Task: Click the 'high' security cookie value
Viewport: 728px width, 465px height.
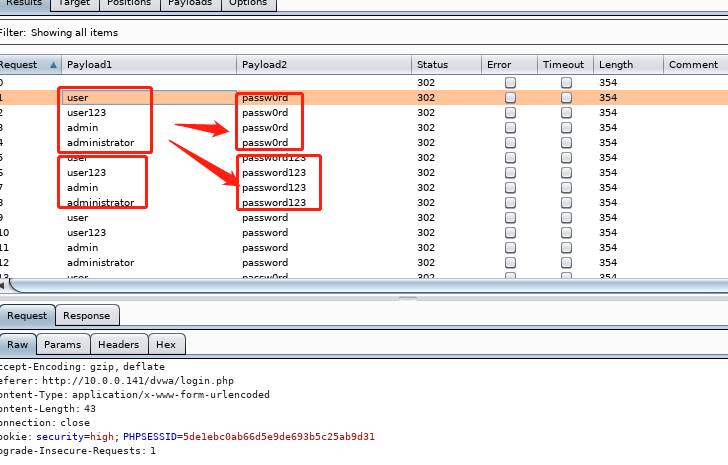Action: [102, 437]
